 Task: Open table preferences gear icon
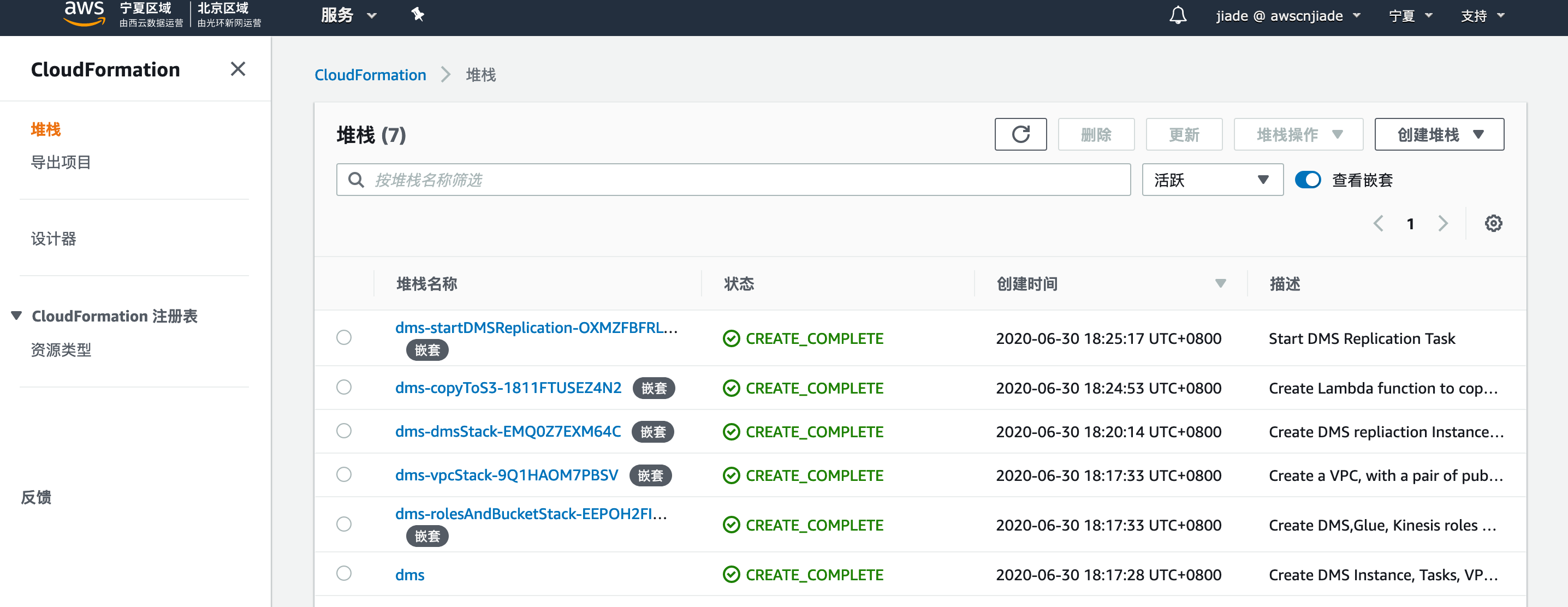click(x=1493, y=223)
